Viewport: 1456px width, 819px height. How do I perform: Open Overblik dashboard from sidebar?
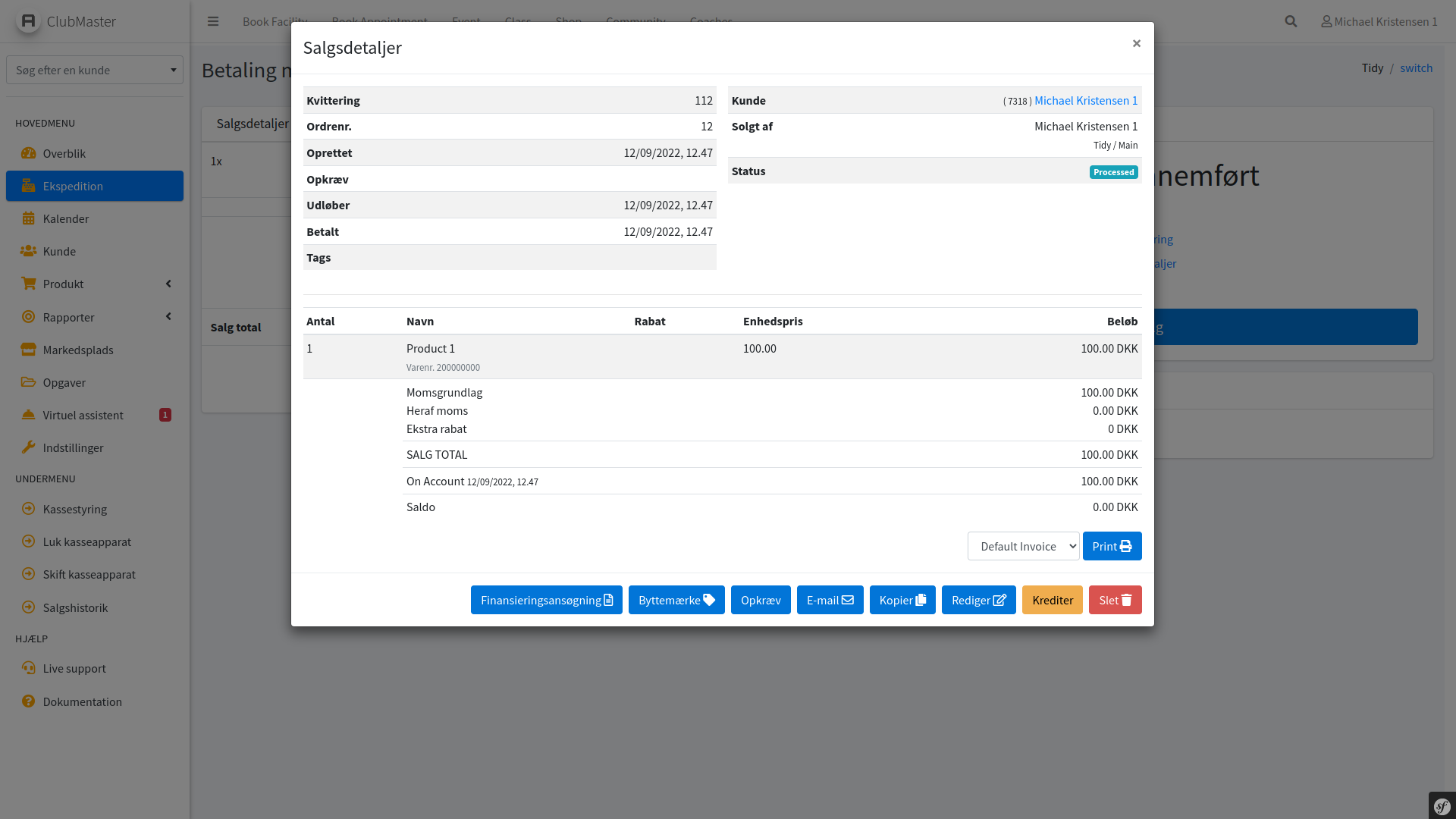point(64,153)
